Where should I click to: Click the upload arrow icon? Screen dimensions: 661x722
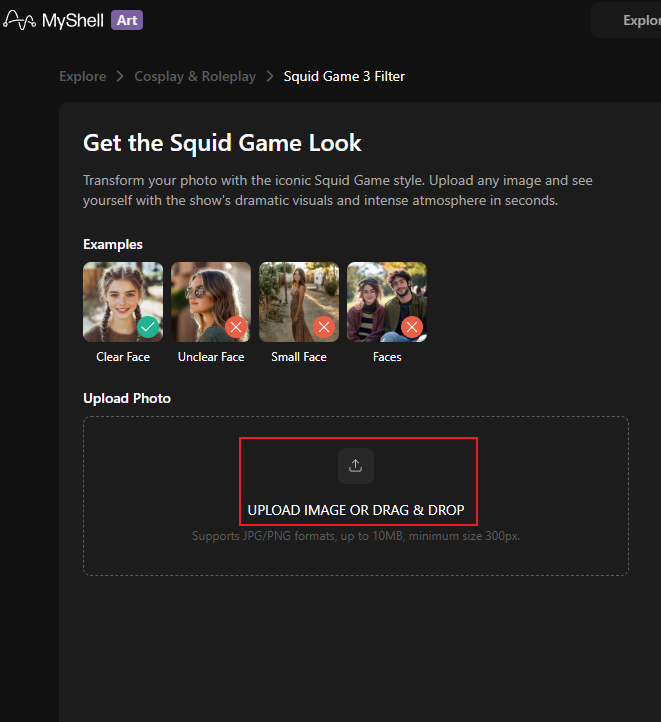tap(356, 466)
